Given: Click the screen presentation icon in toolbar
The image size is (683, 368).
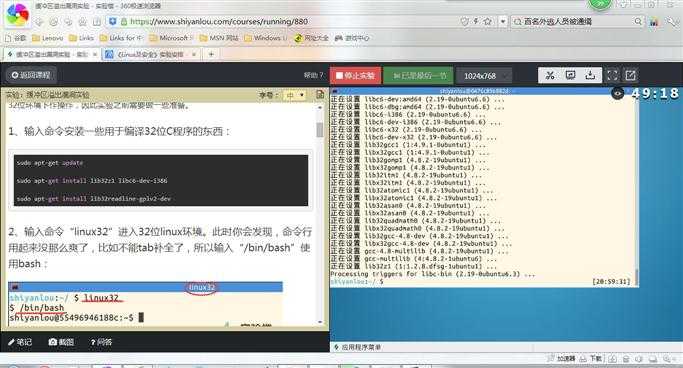Looking at the screenshot, I should [x=570, y=75].
